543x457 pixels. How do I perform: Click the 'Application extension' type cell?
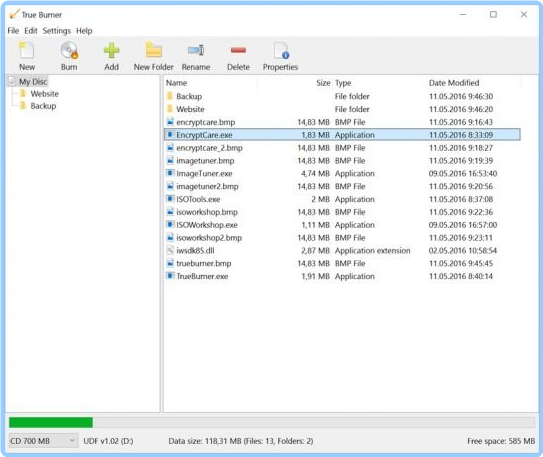(373, 250)
